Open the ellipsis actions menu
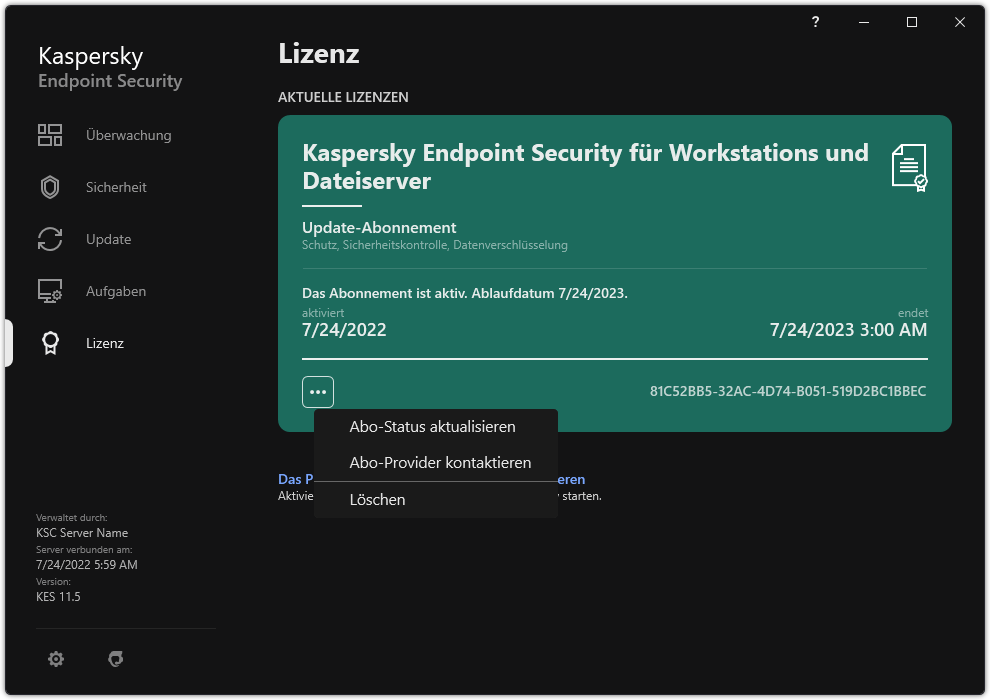990x700 pixels. [x=318, y=391]
